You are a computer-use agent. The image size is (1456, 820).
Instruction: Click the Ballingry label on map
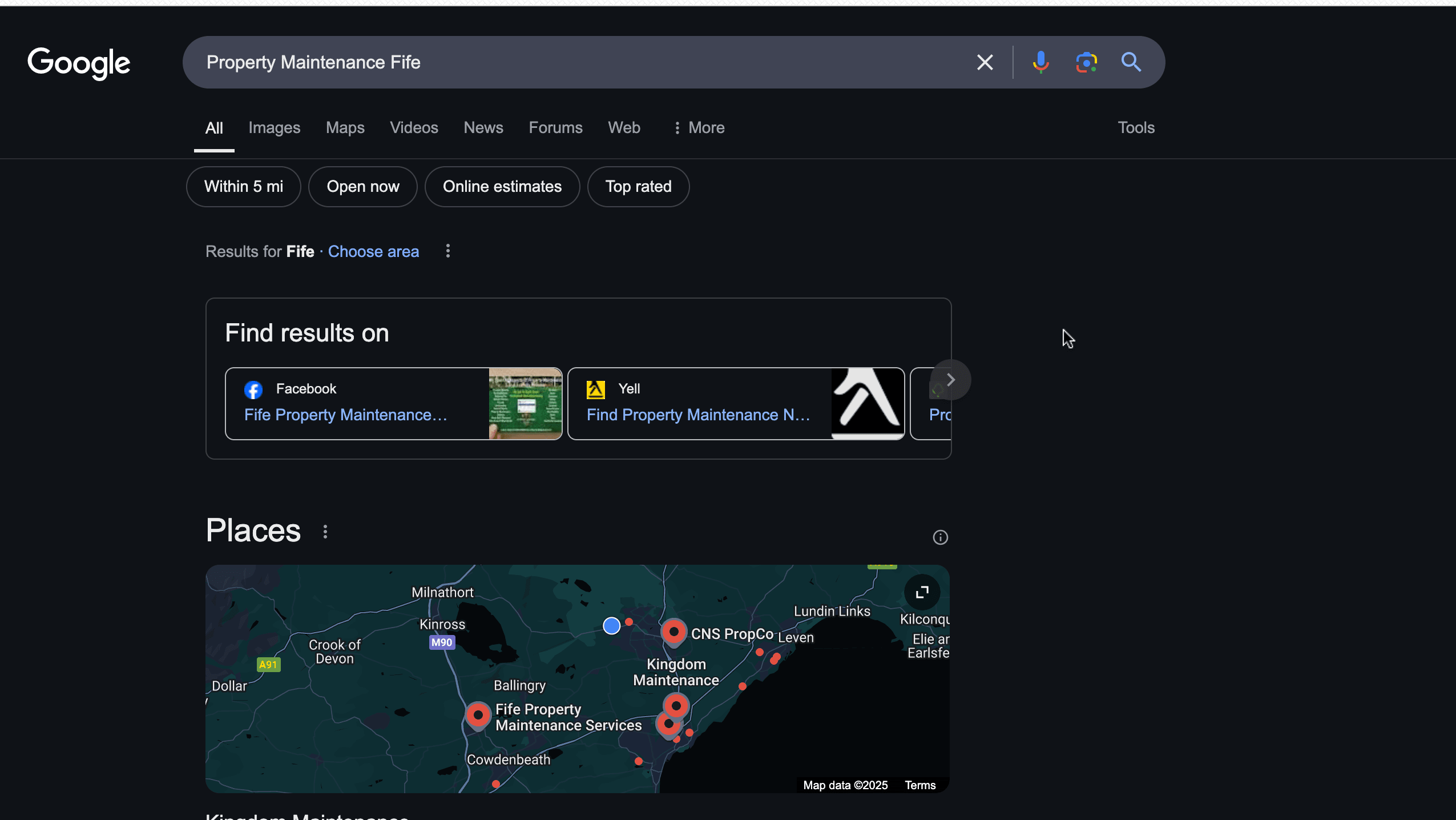point(519,686)
